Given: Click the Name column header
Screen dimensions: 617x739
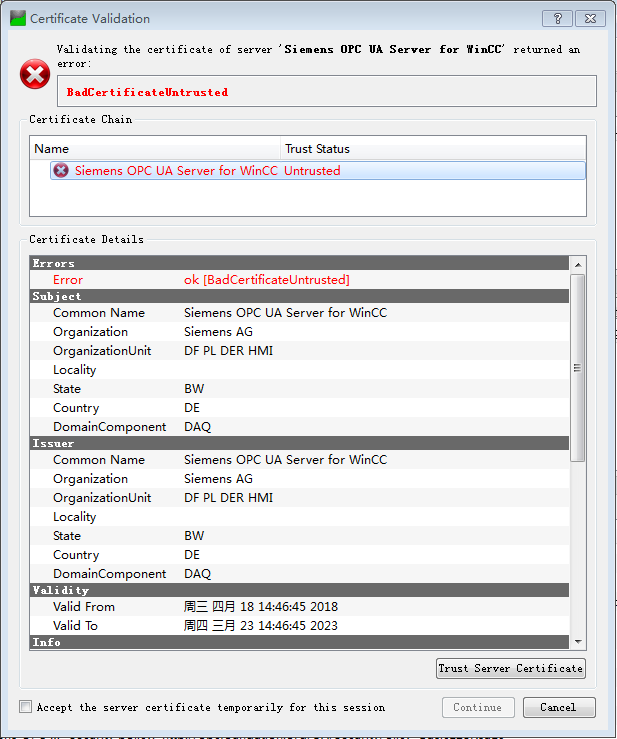Looking at the screenshot, I should point(155,149).
